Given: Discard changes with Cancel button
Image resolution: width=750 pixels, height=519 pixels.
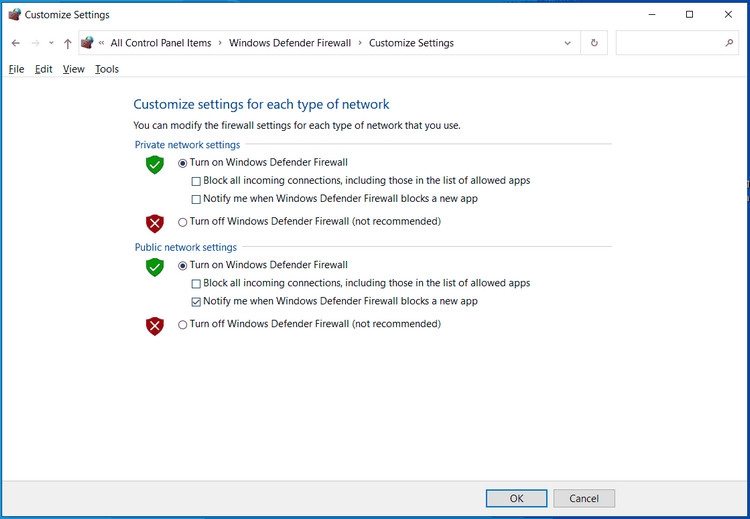Looking at the screenshot, I should (x=584, y=498).
